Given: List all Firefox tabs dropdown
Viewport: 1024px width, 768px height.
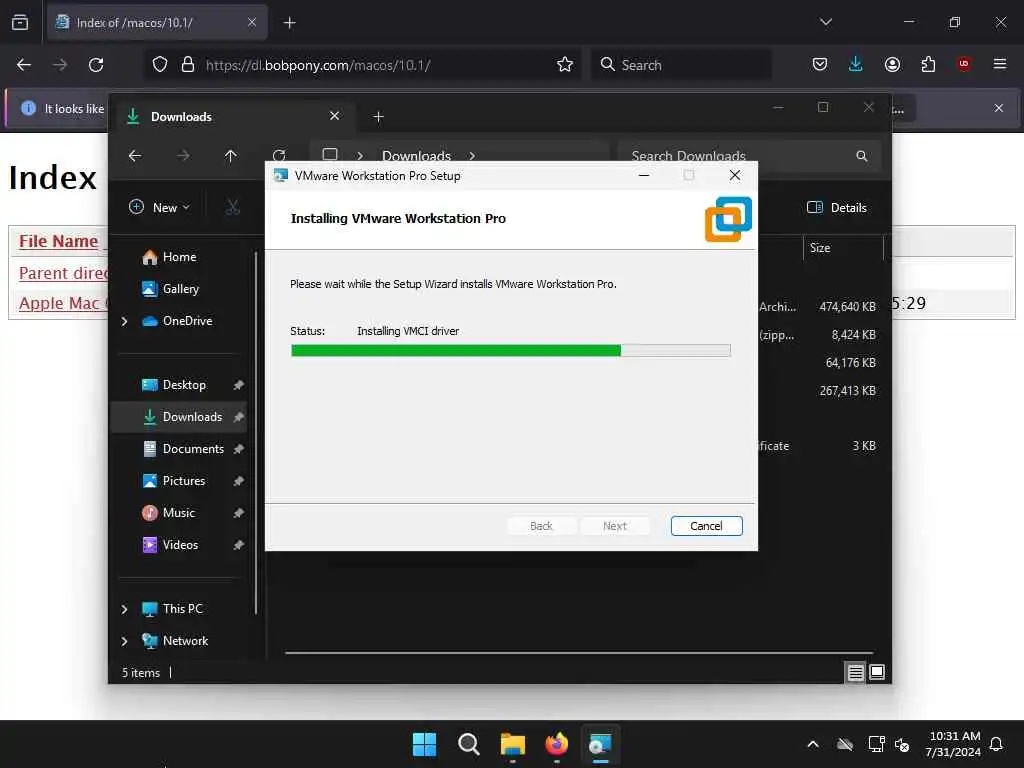Looking at the screenshot, I should coord(825,22).
